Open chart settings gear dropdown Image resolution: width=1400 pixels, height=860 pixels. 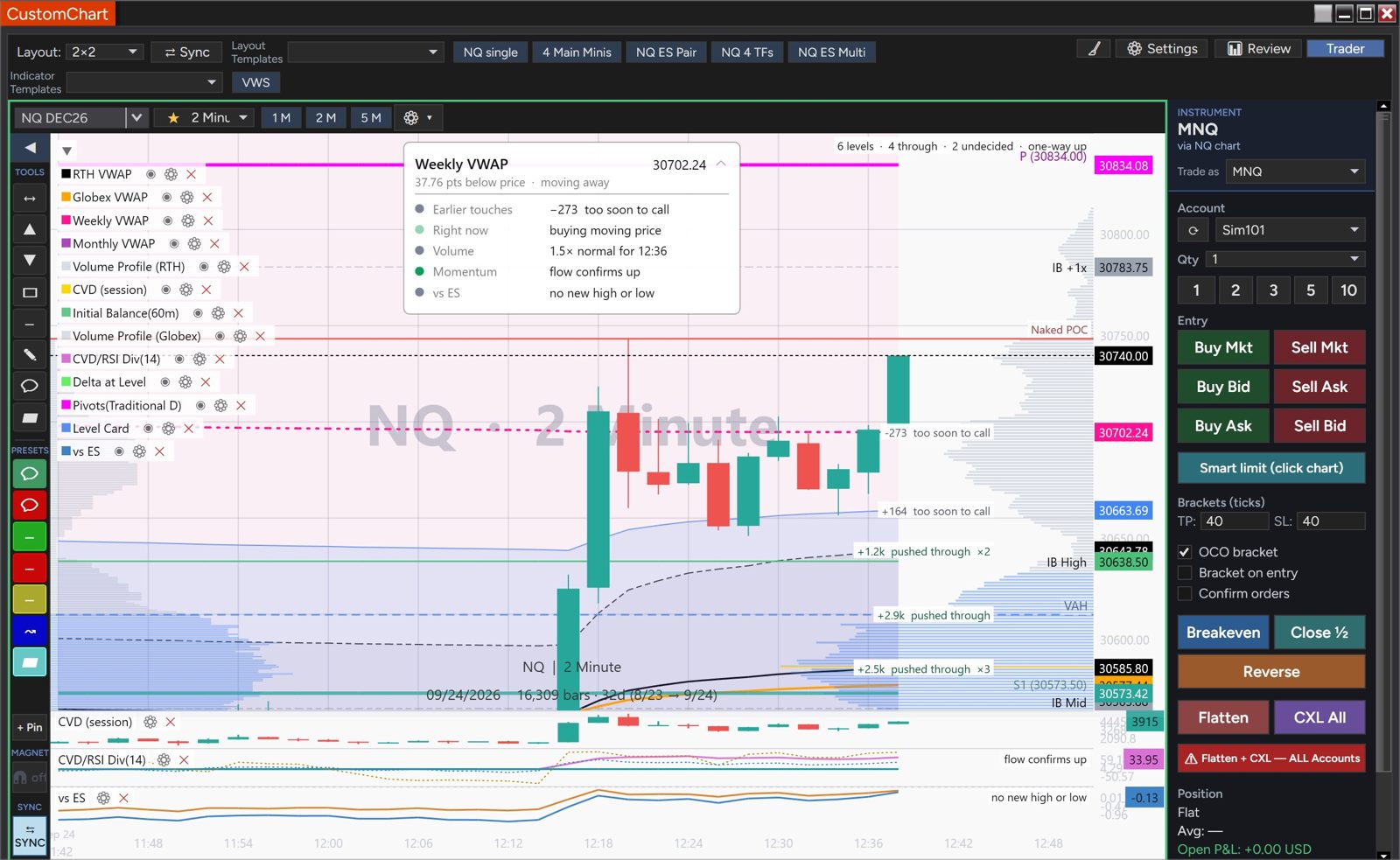click(417, 117)
